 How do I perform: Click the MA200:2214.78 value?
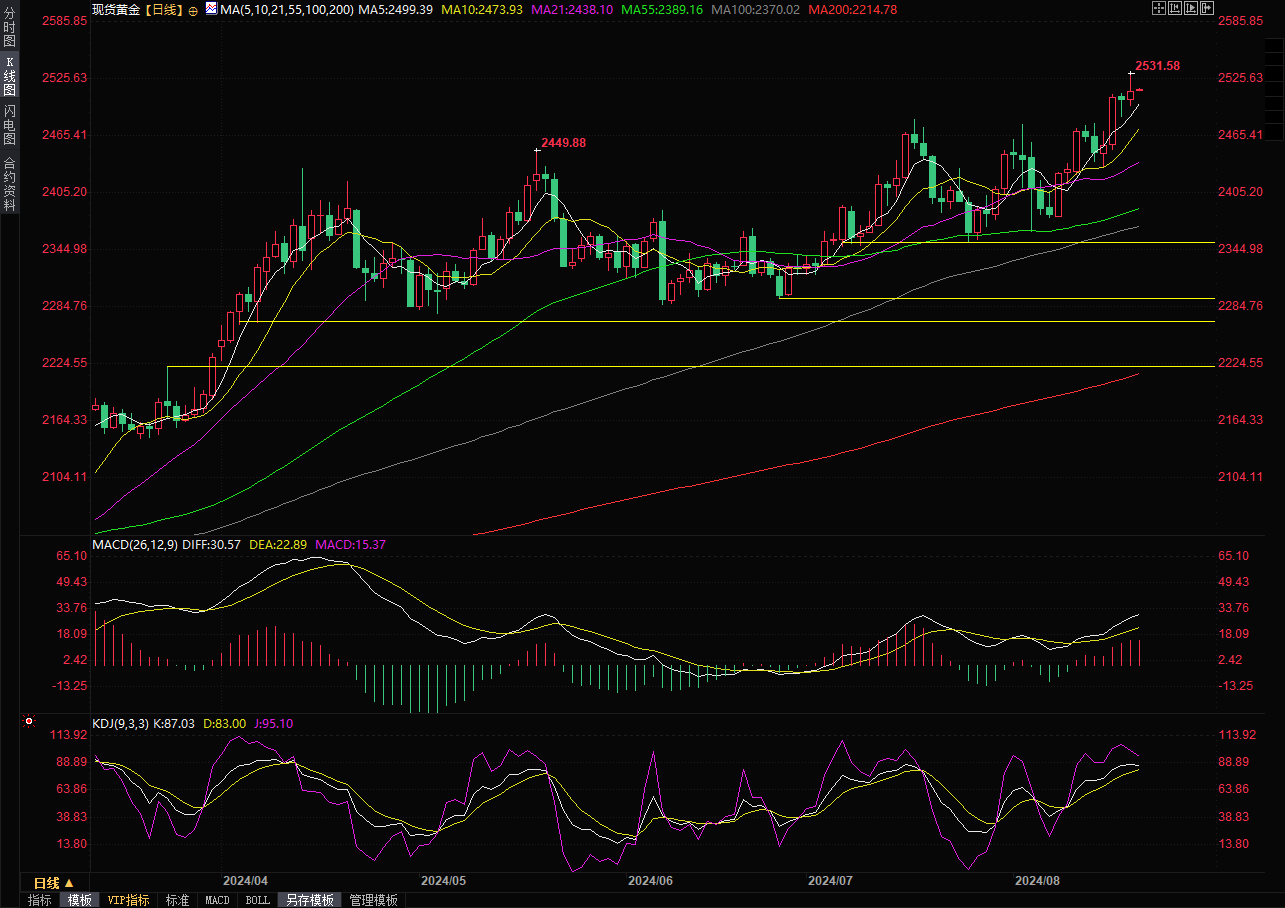pyautogui.click(x=852, y=9)
